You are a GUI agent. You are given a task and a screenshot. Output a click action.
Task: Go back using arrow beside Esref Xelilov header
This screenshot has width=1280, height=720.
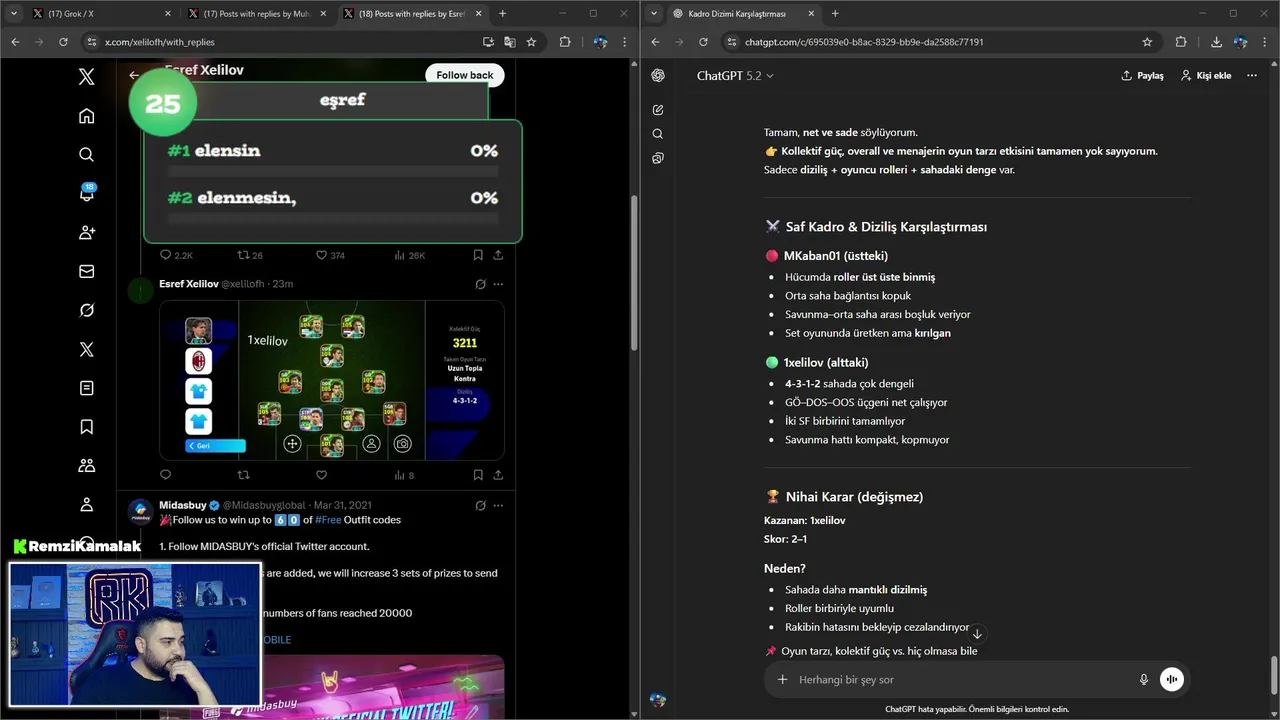pyautogui.click(x=134, y=75)
